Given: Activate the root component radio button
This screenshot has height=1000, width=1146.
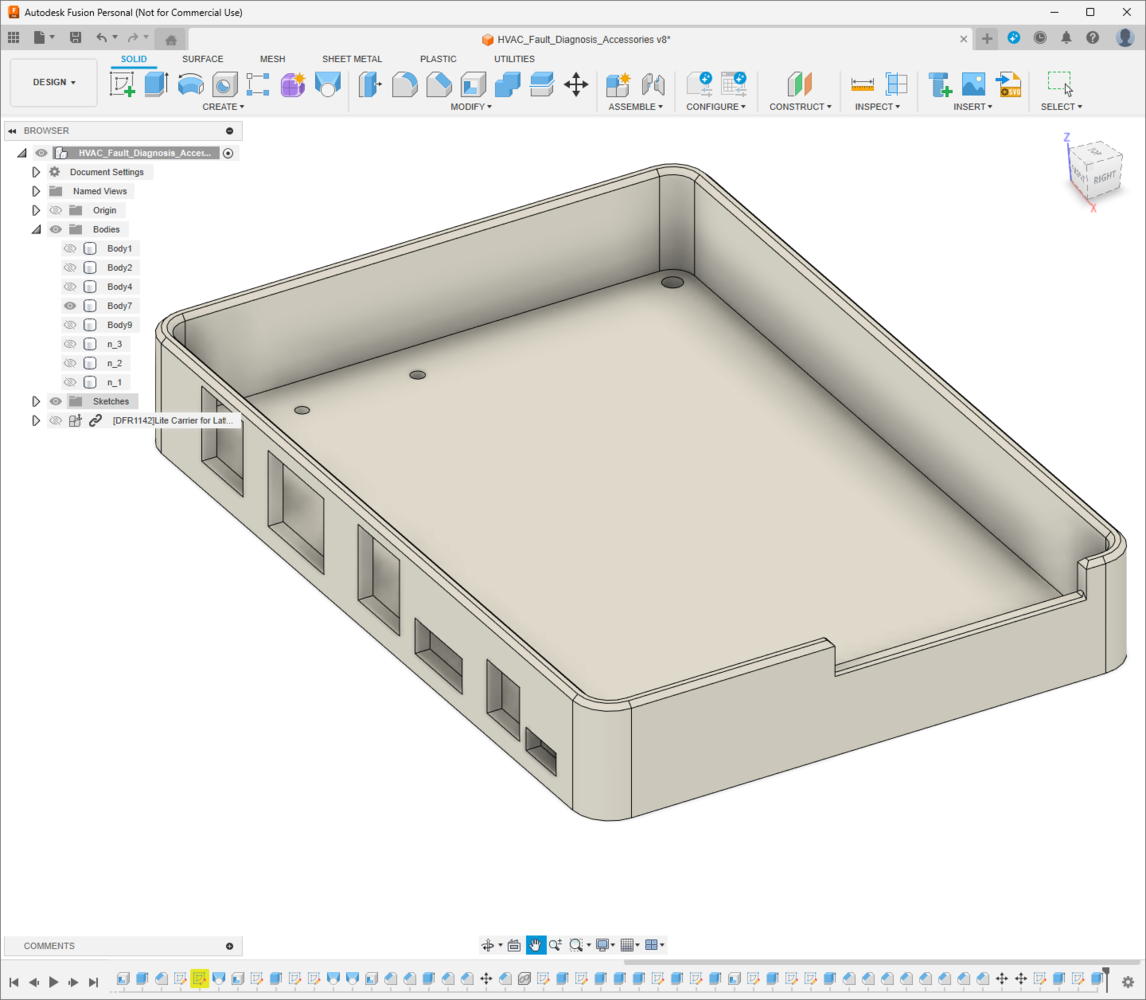Looking at the screenshot, I should pos(228,153).
